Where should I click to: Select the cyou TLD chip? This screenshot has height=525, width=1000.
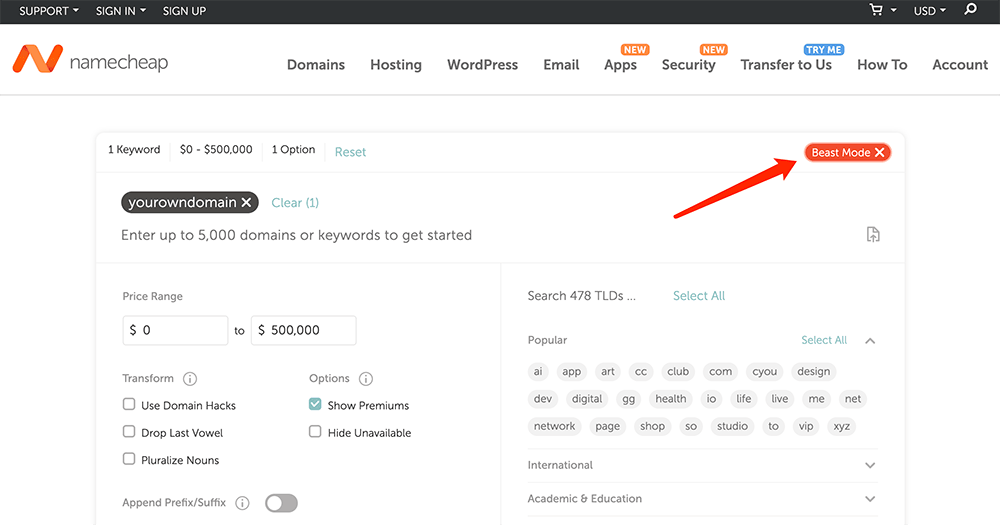765,371
